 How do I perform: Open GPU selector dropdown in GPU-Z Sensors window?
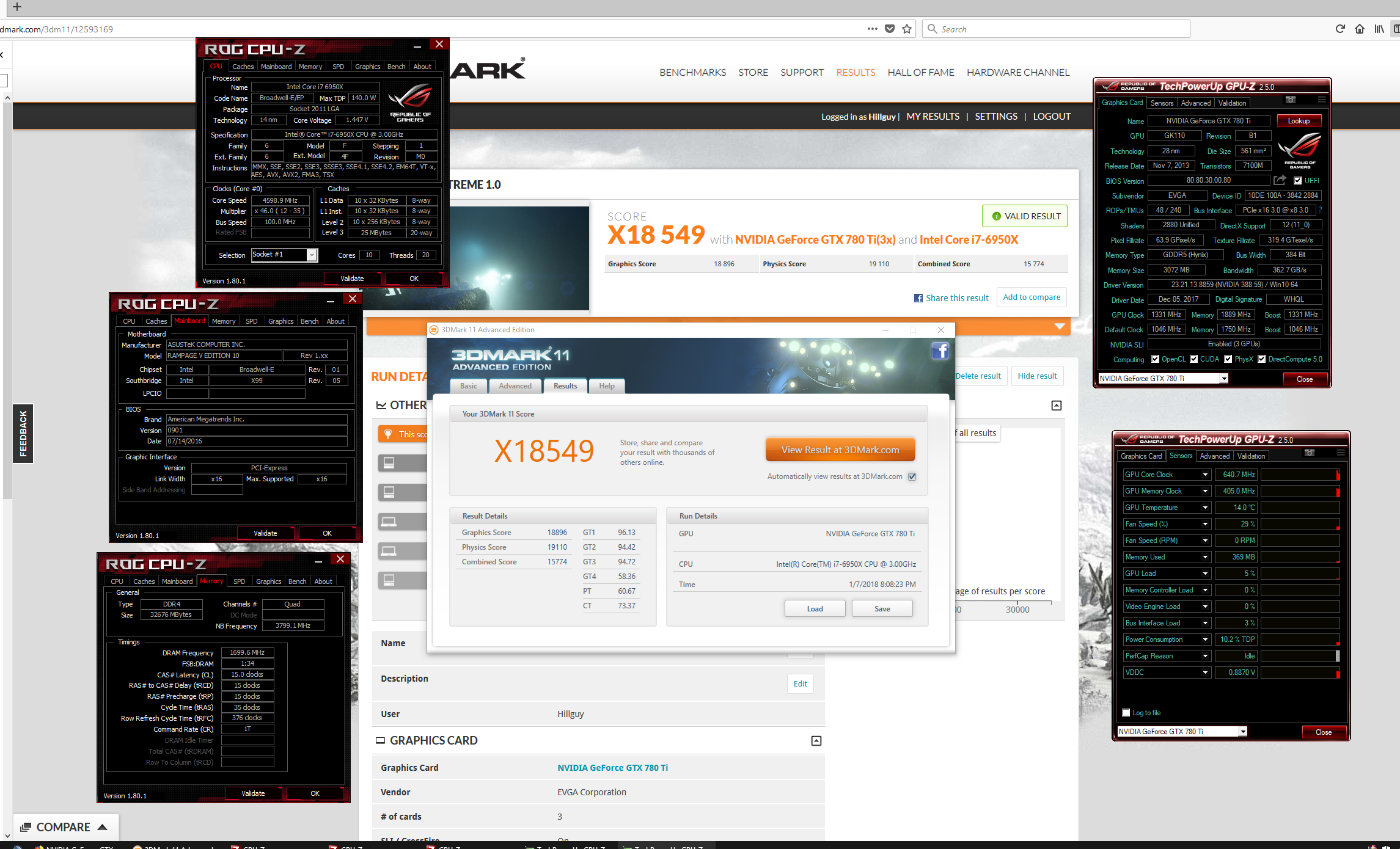point(1242,732)
